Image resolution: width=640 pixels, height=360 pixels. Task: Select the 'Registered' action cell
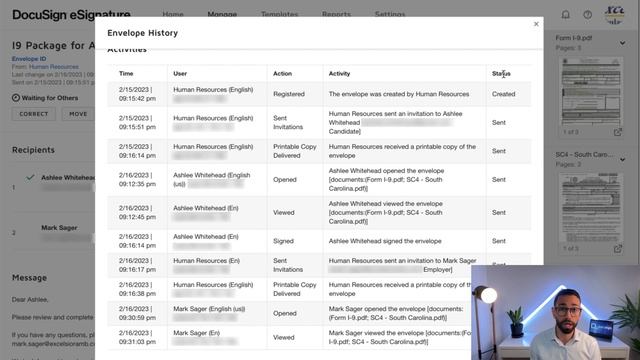289,94
